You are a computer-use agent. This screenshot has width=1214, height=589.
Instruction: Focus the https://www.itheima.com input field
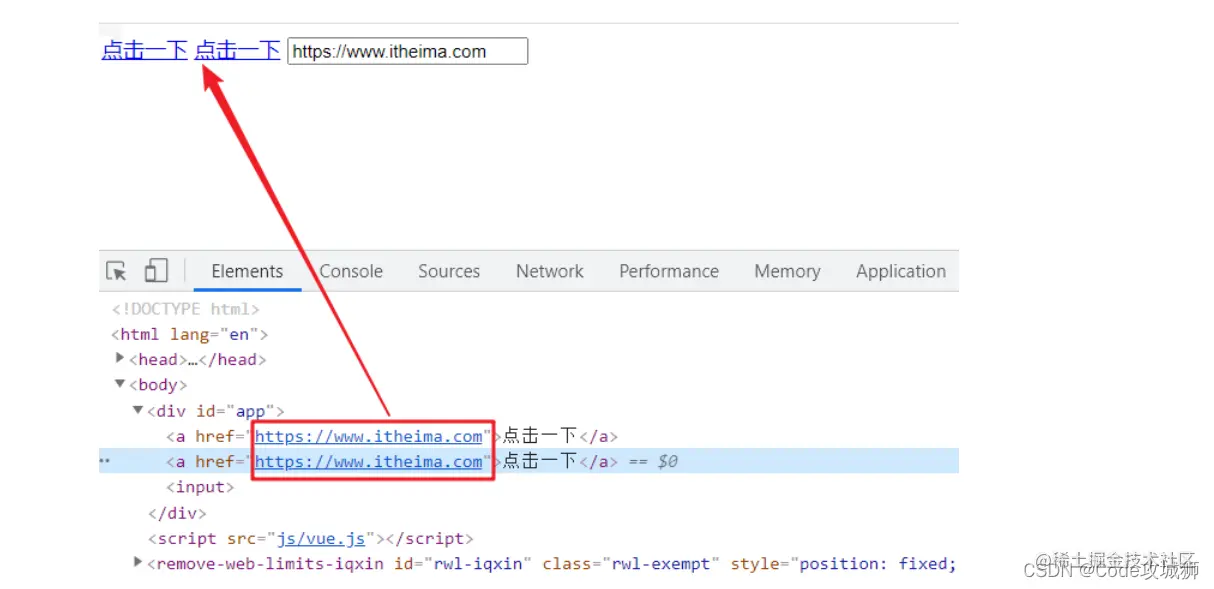[407, 51]
